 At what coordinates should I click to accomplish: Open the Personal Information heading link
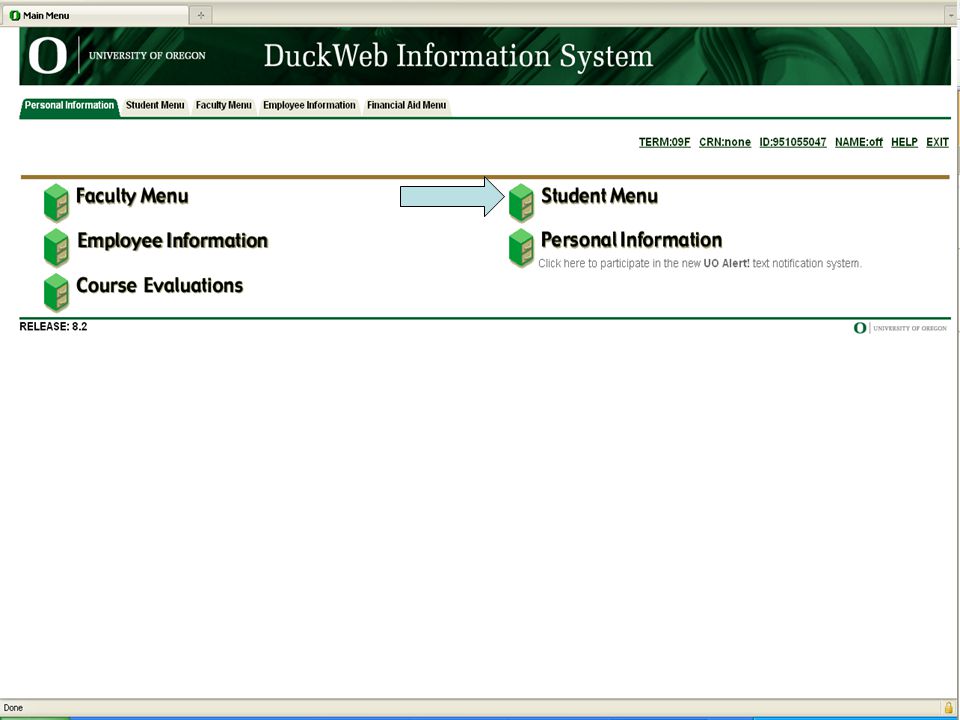point(631,240)
